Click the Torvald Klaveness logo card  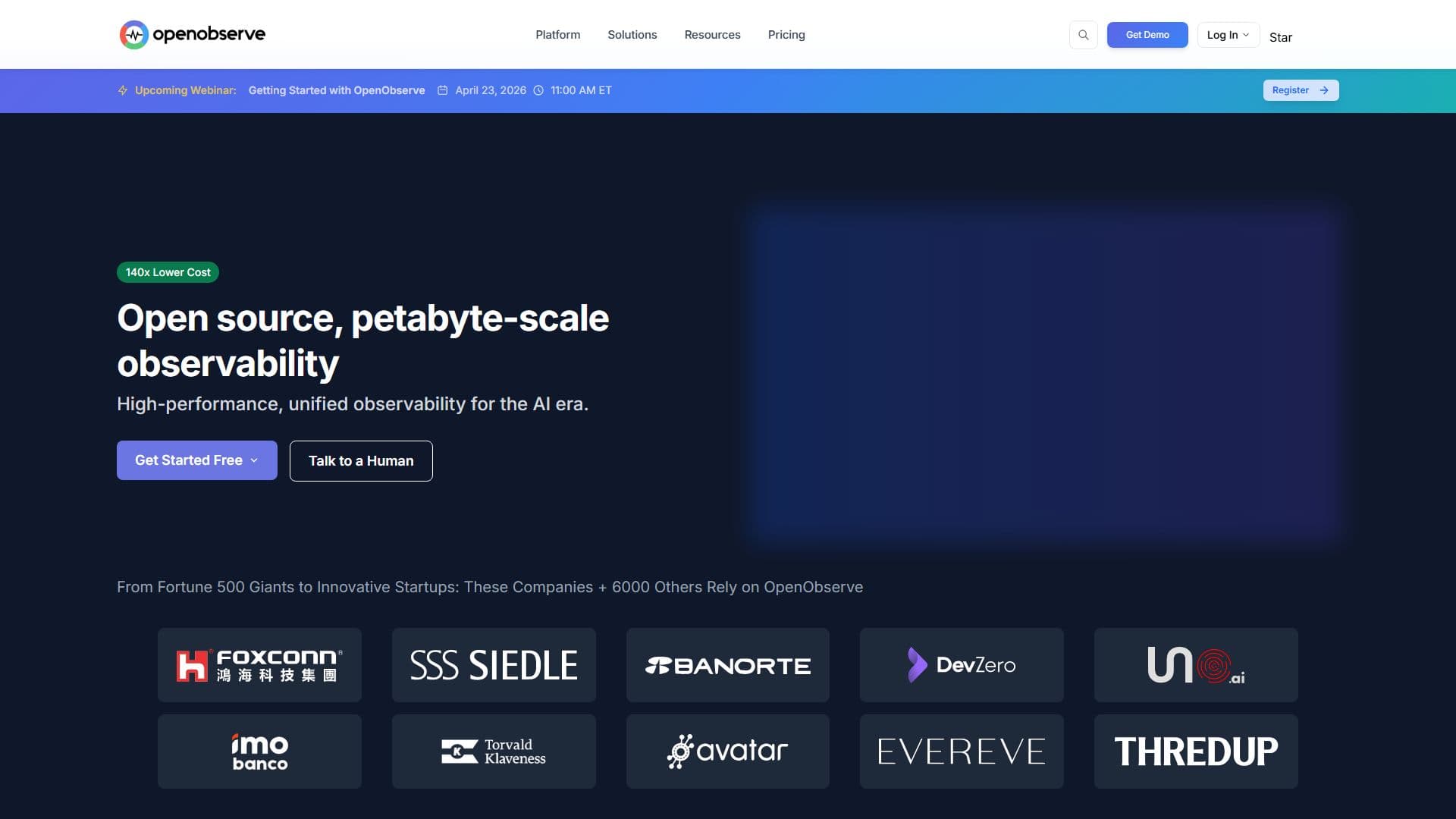coord(494,752)
